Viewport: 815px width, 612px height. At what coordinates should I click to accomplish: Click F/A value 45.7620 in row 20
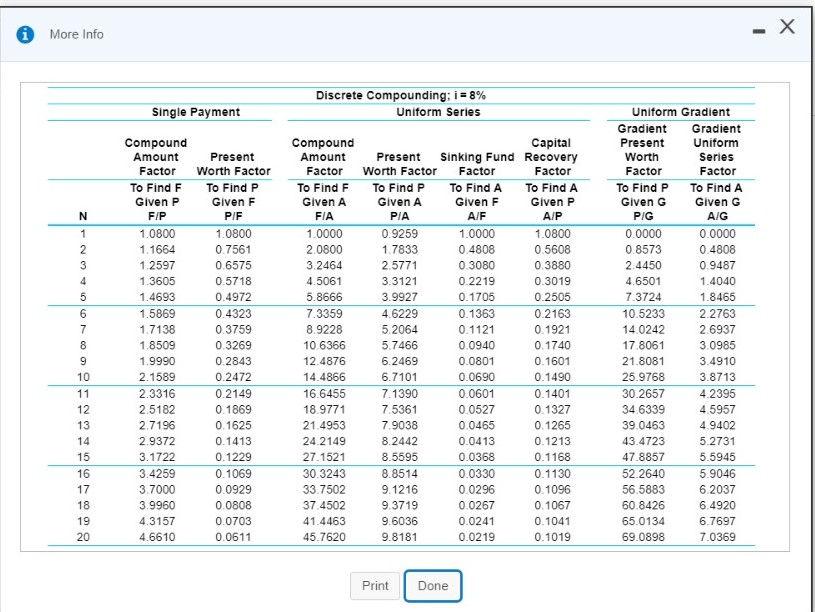324,537
